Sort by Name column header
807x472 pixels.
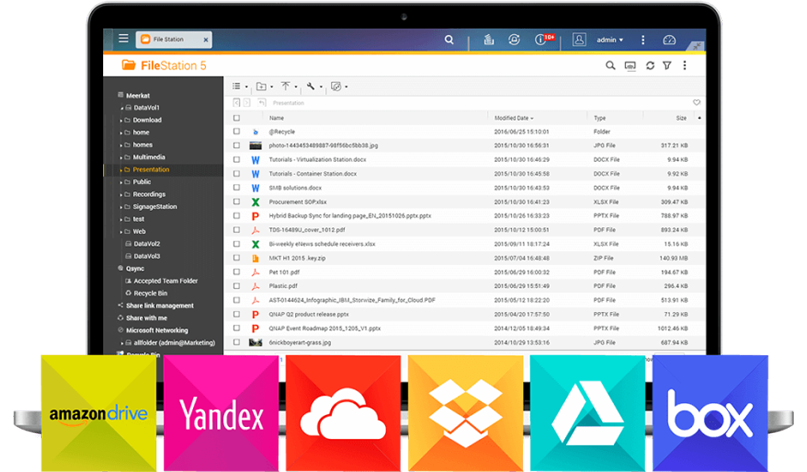point(276,118)
